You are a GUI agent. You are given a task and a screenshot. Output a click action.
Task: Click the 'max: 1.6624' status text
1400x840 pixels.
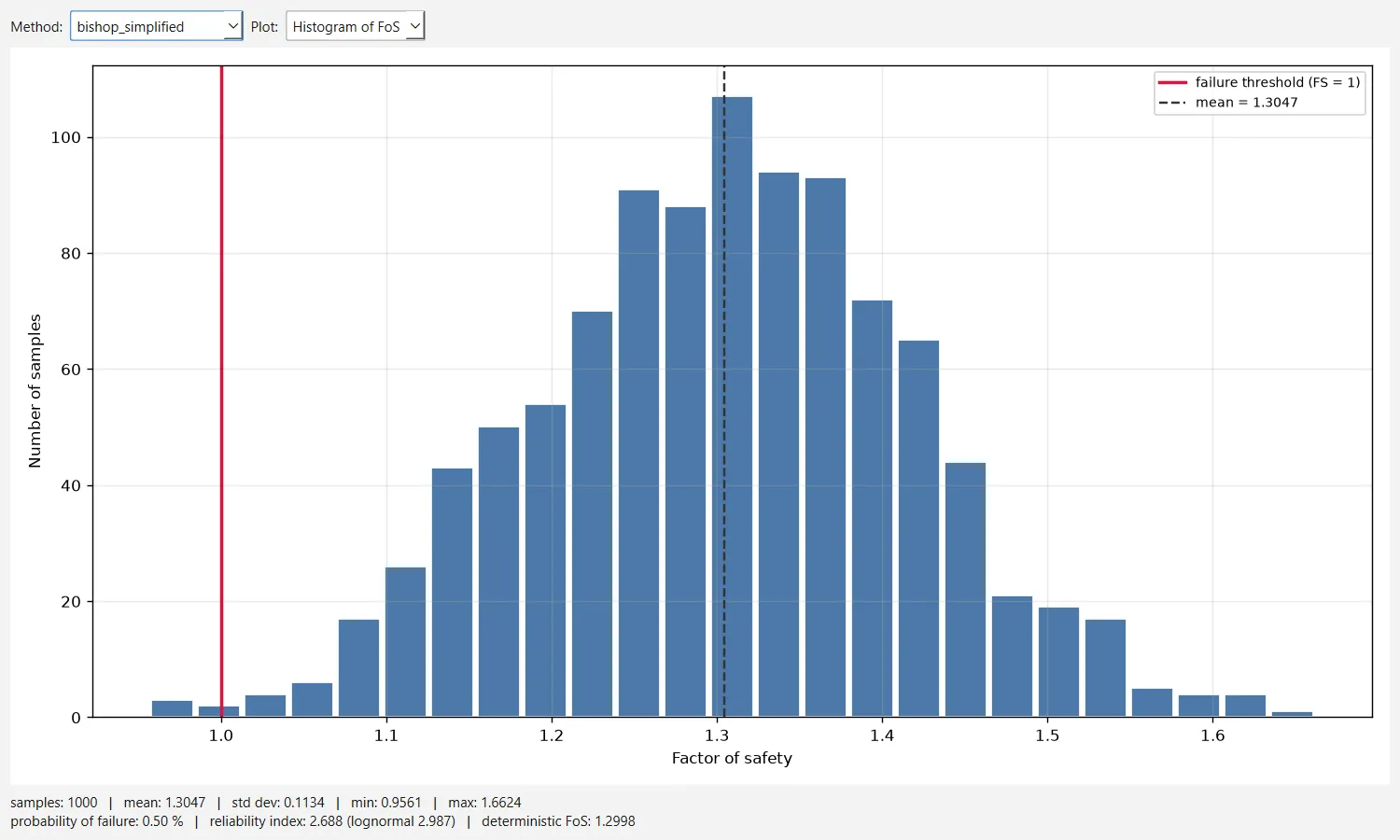click(x=484, y=803)
